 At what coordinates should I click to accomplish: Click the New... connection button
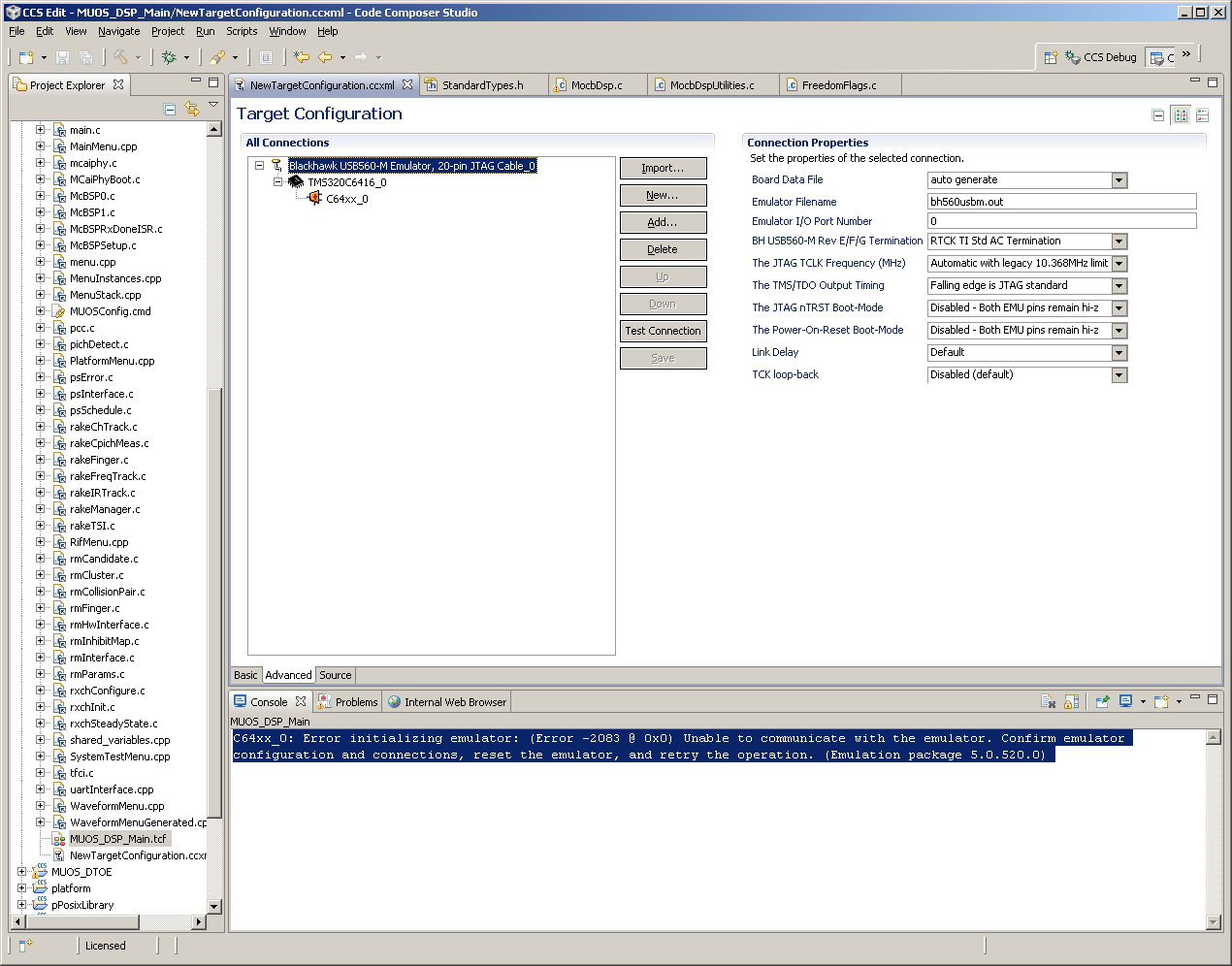[x=663, y=196]
